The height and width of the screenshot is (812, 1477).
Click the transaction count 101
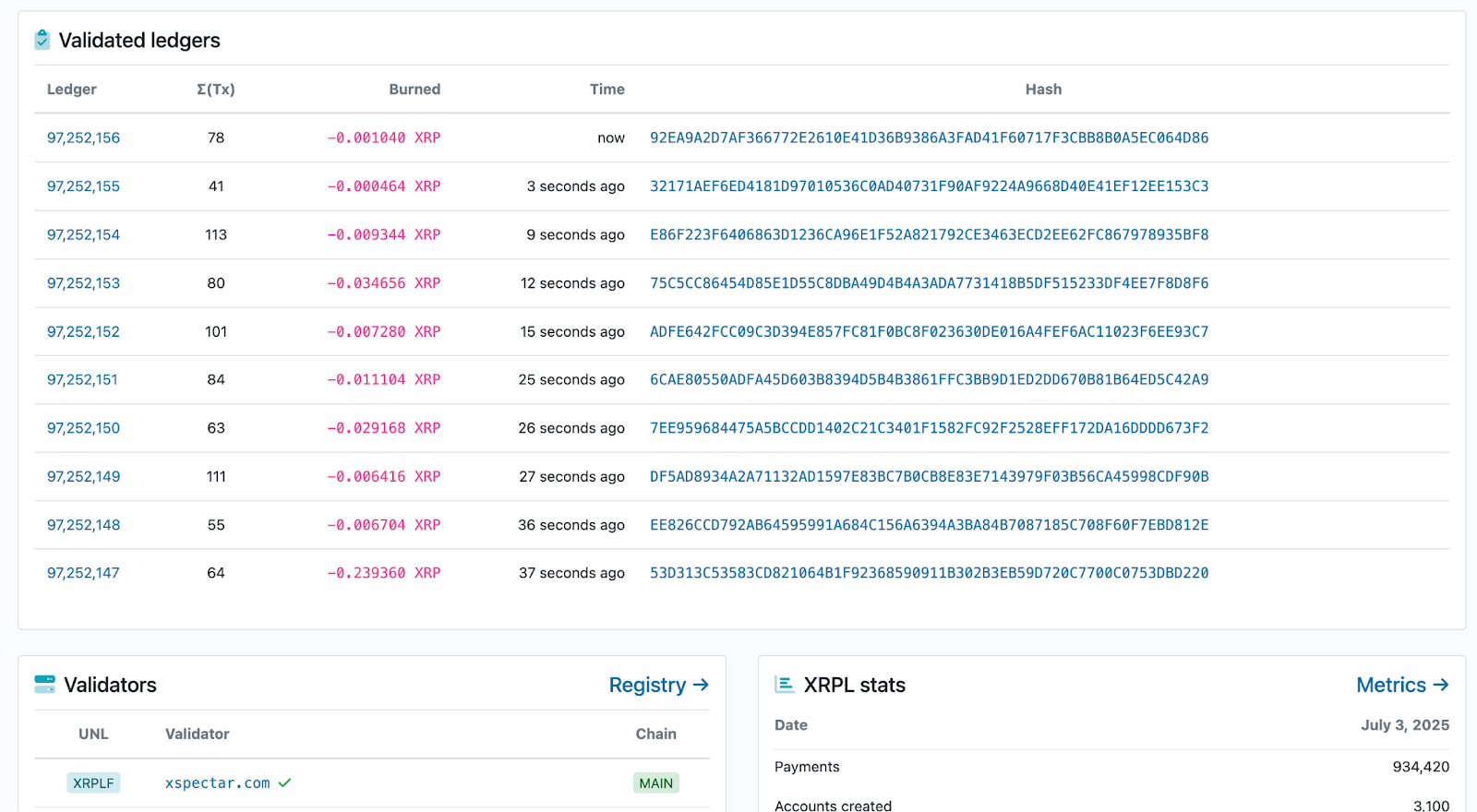[x=216, y=331]
